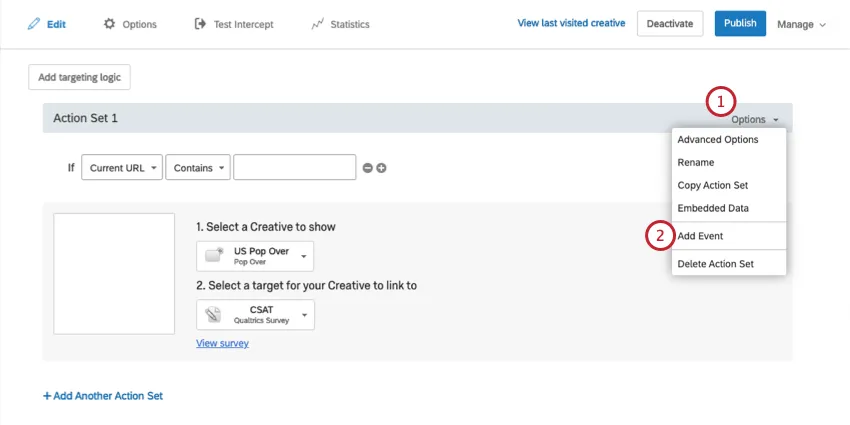Open the Current URL dropdown
850x425 pixels.
click(x=122, y=168)
